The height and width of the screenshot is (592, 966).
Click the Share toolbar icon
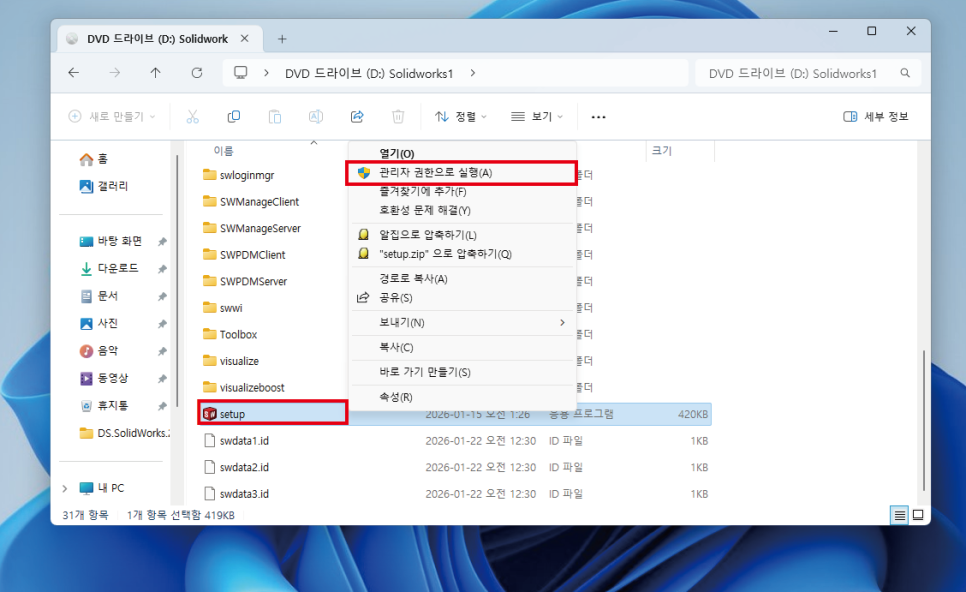tap(357, 116)
